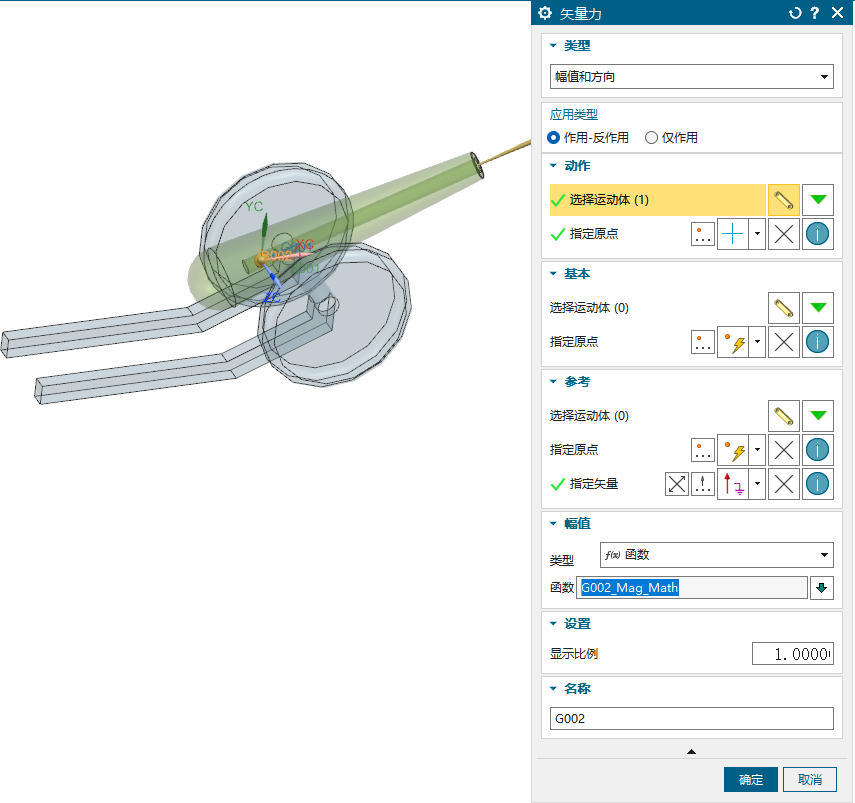Click the 取消 button

click(810, 780)
